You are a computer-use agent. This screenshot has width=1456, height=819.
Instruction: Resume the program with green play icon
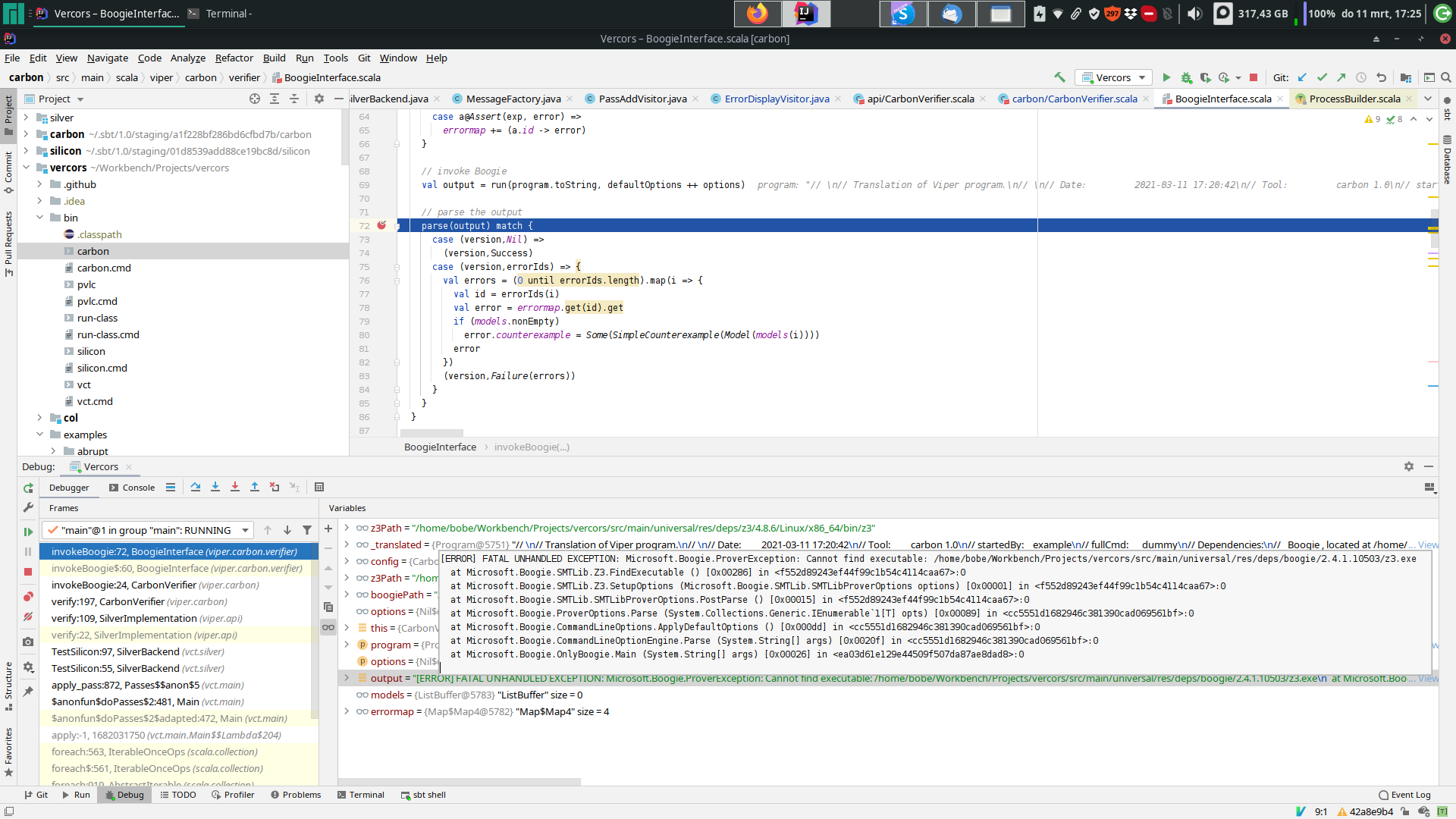28,532
